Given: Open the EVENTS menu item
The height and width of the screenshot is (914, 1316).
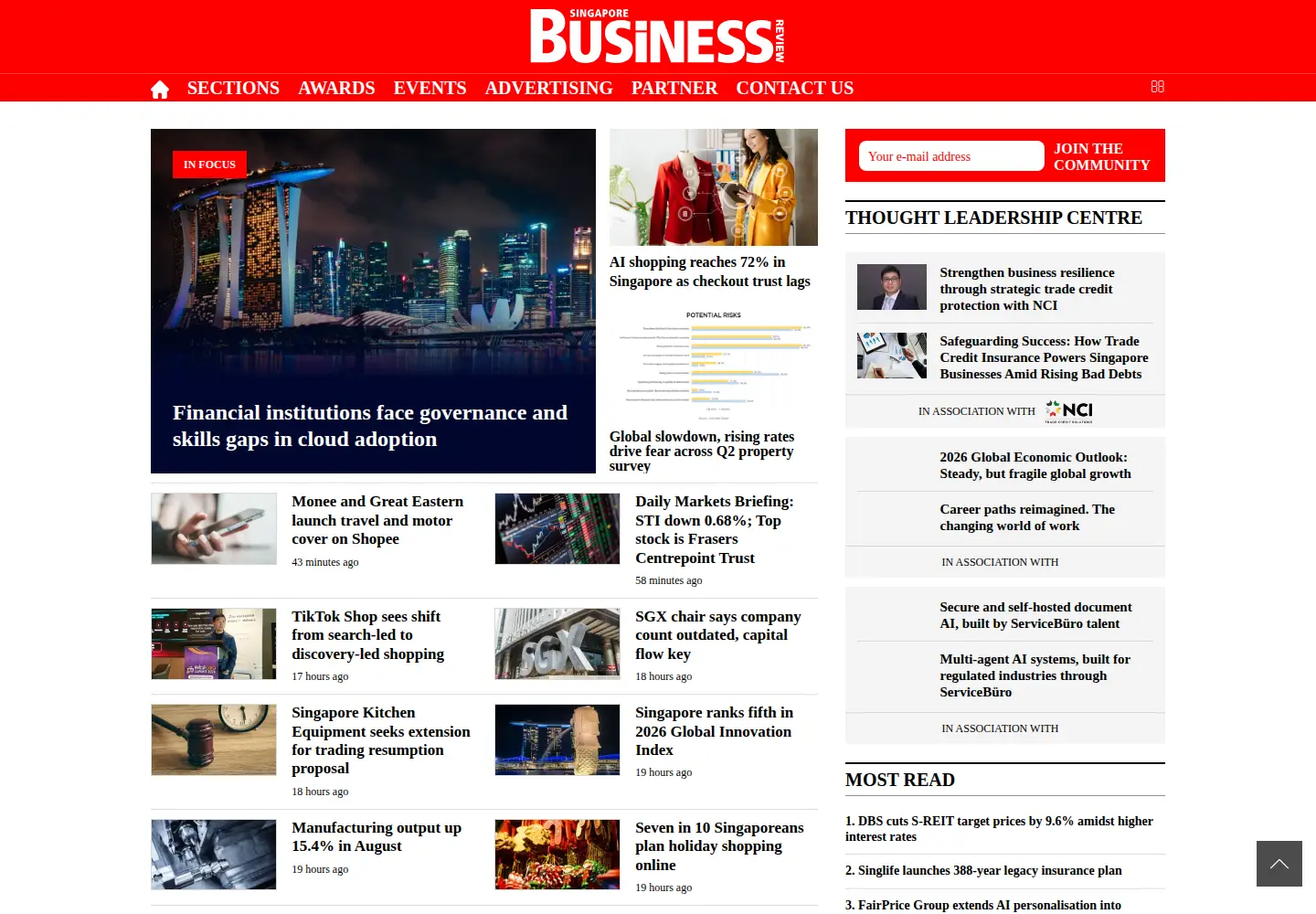Looking at the screenshot, I should point(430,88).
